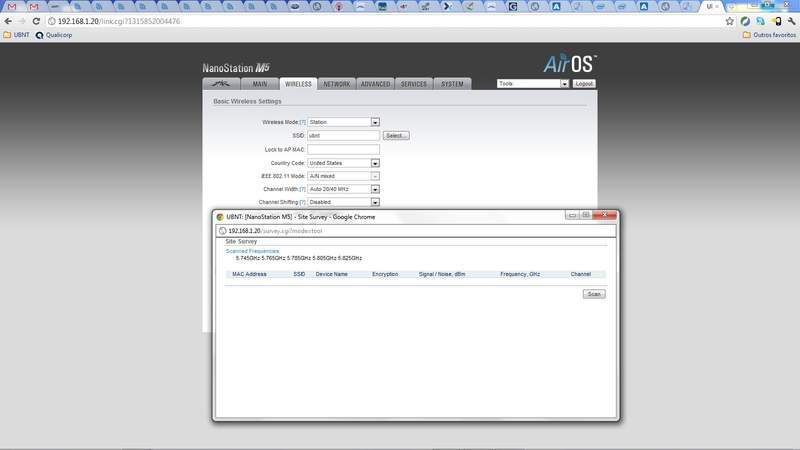Expand the Country Code dropdown

pyautogui.click(x=343, y=163)
